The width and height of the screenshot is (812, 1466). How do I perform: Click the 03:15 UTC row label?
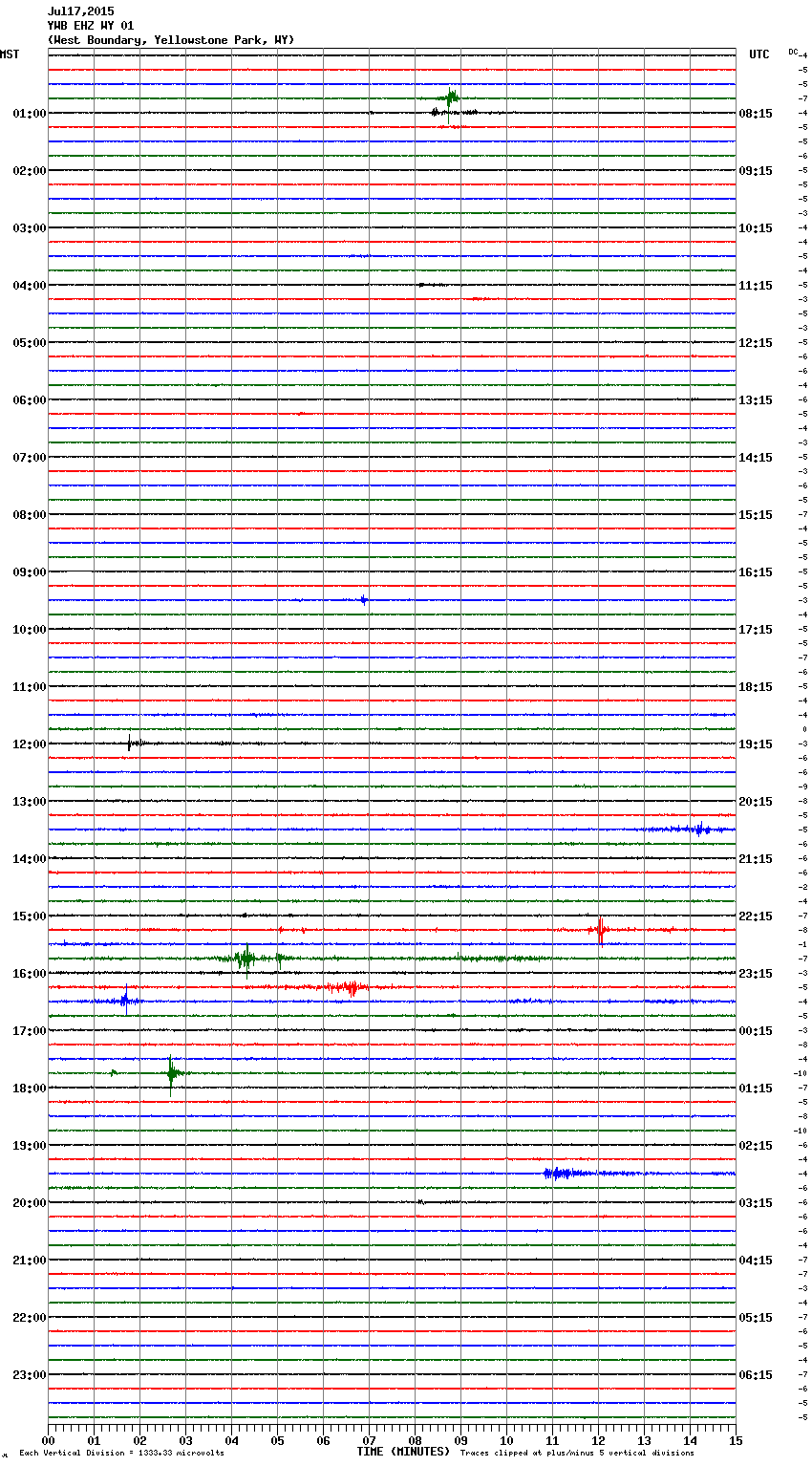coord(756,1203)
